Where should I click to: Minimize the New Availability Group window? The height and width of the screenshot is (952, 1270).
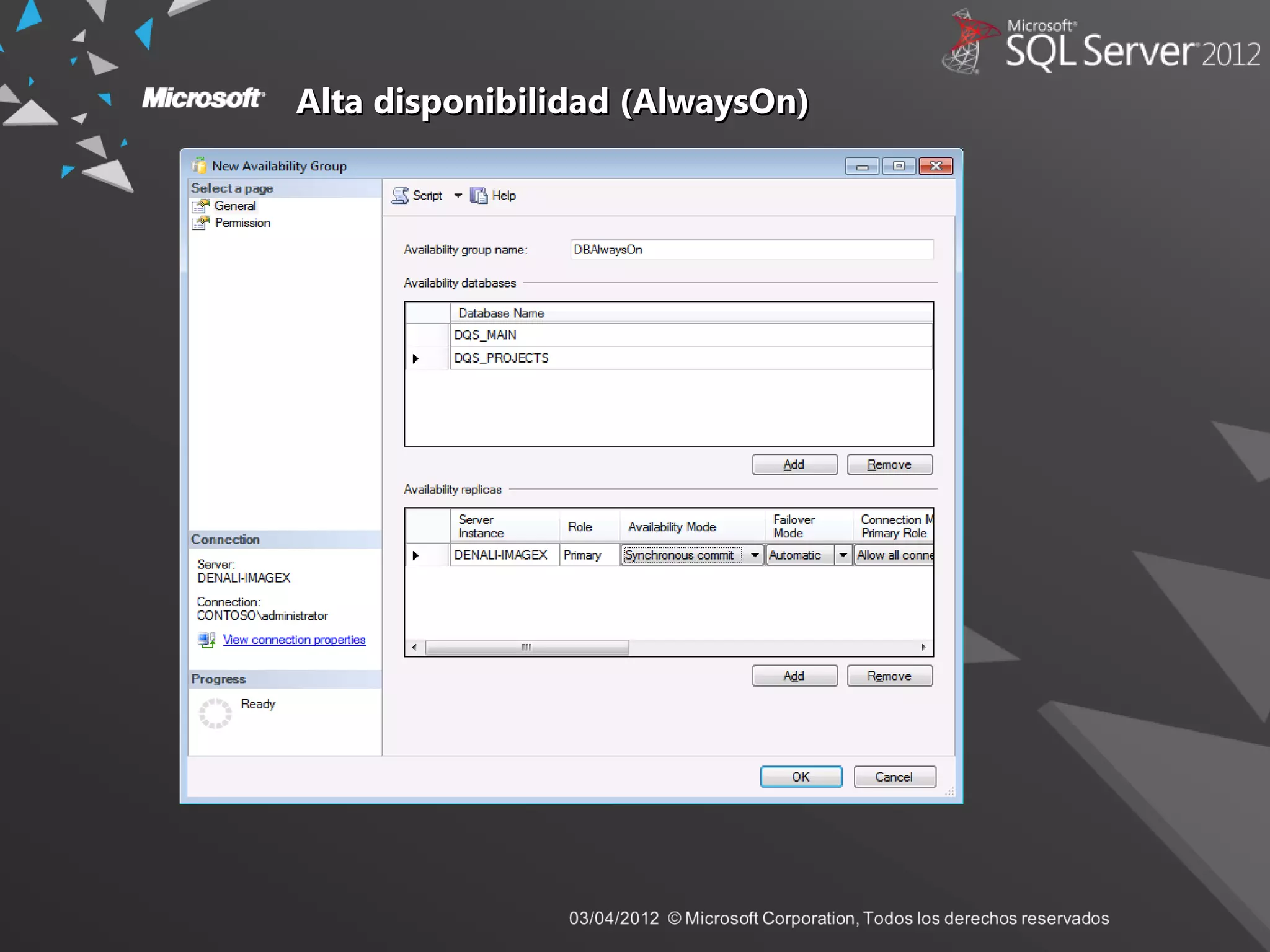[862, 166]
